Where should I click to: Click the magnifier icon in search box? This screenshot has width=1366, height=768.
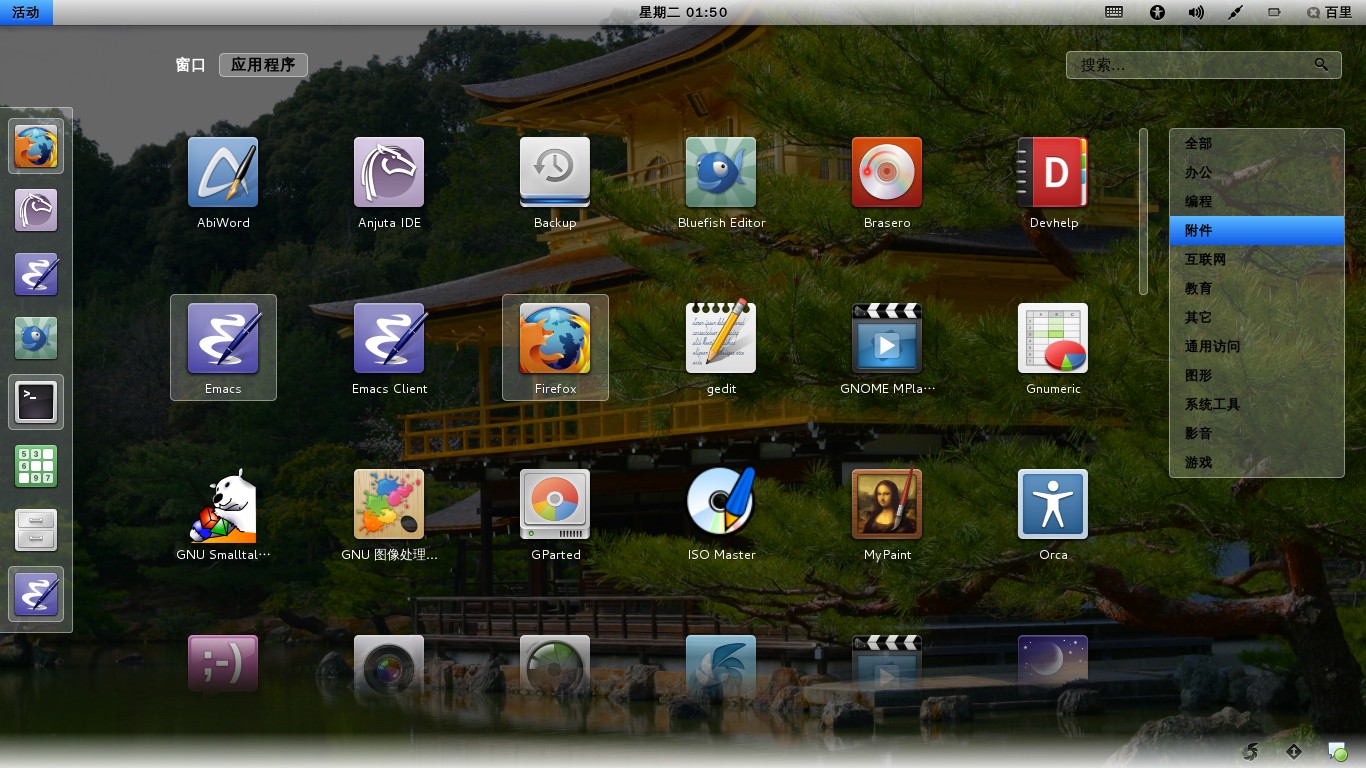tap(1321, 64)
